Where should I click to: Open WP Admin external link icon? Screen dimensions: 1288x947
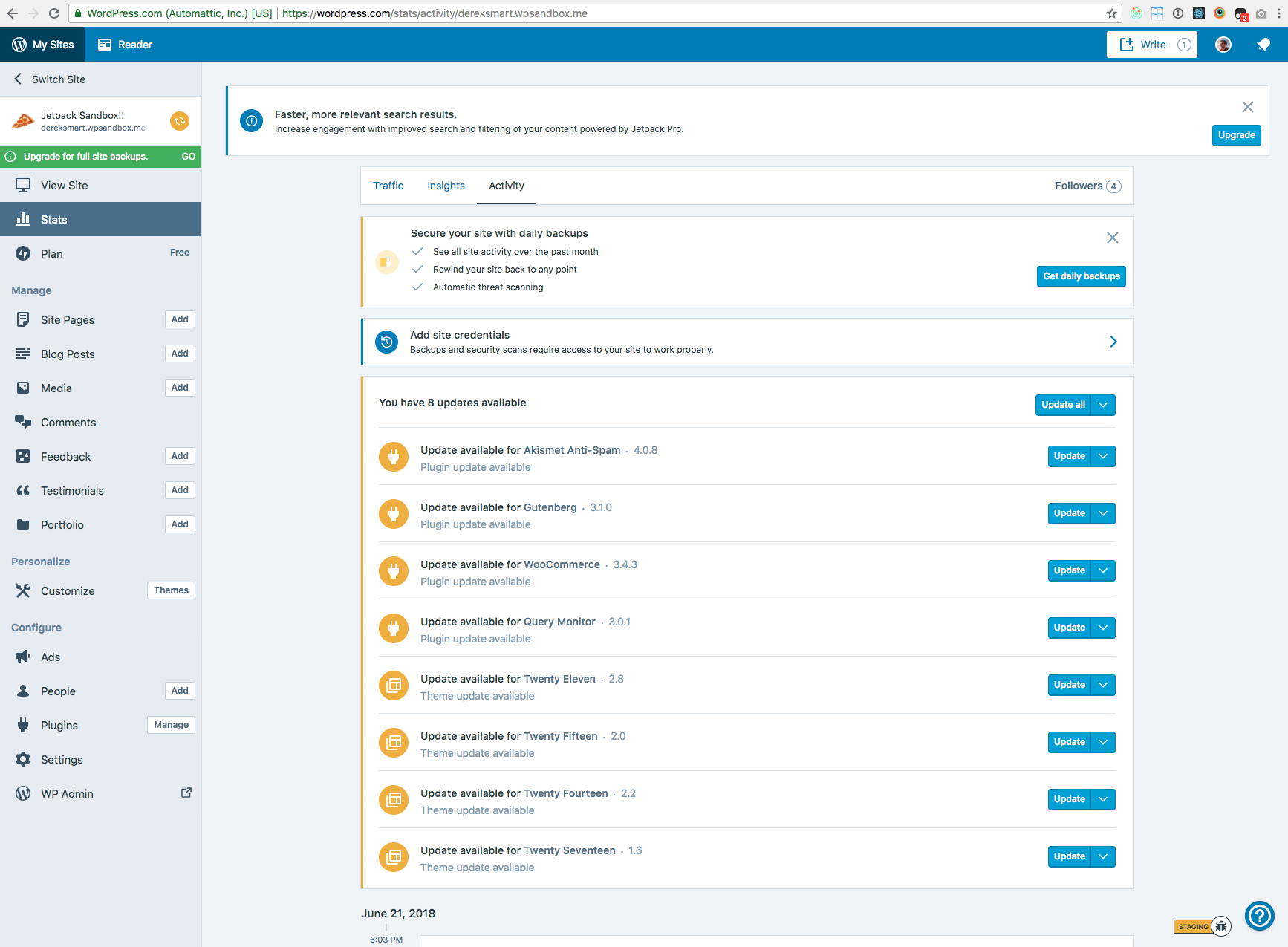186,793
